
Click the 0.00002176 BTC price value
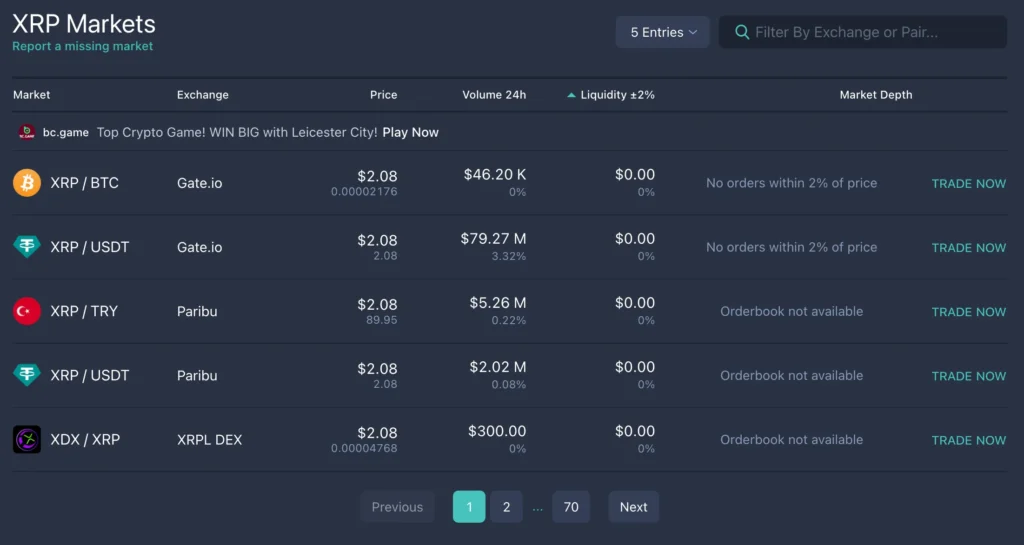364,191
